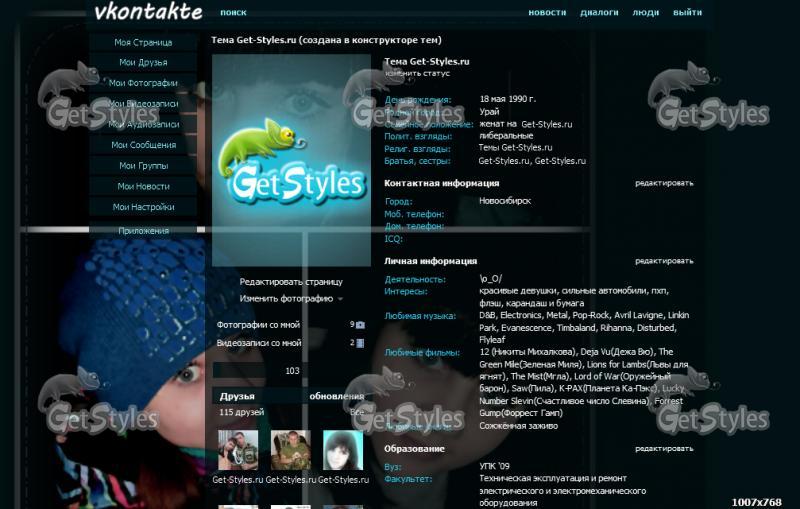Open Мои Фотографии
This screenshot has width=800, height=509.
tap(143, 83)
